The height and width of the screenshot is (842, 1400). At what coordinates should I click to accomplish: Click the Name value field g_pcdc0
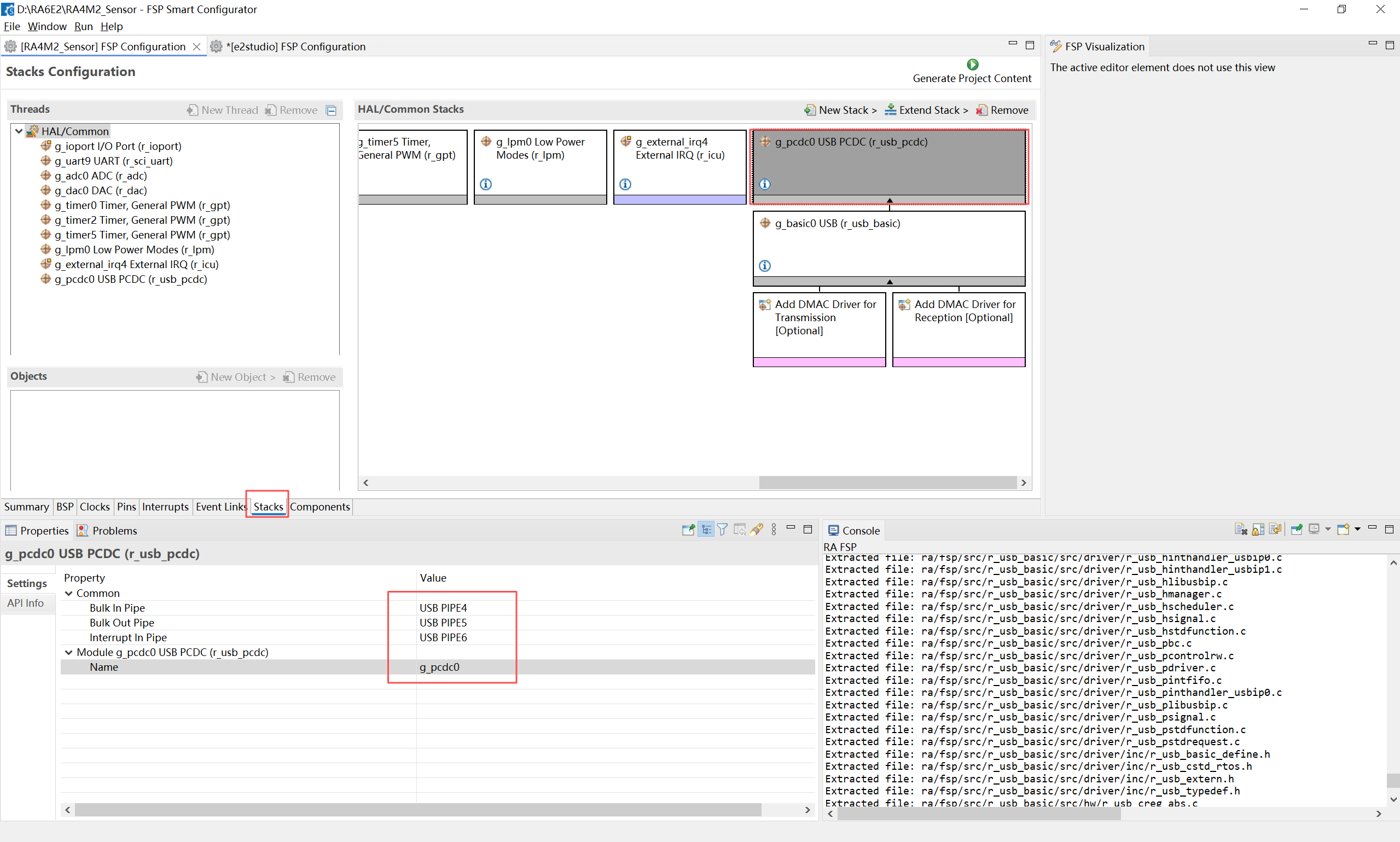click(615, 667)
